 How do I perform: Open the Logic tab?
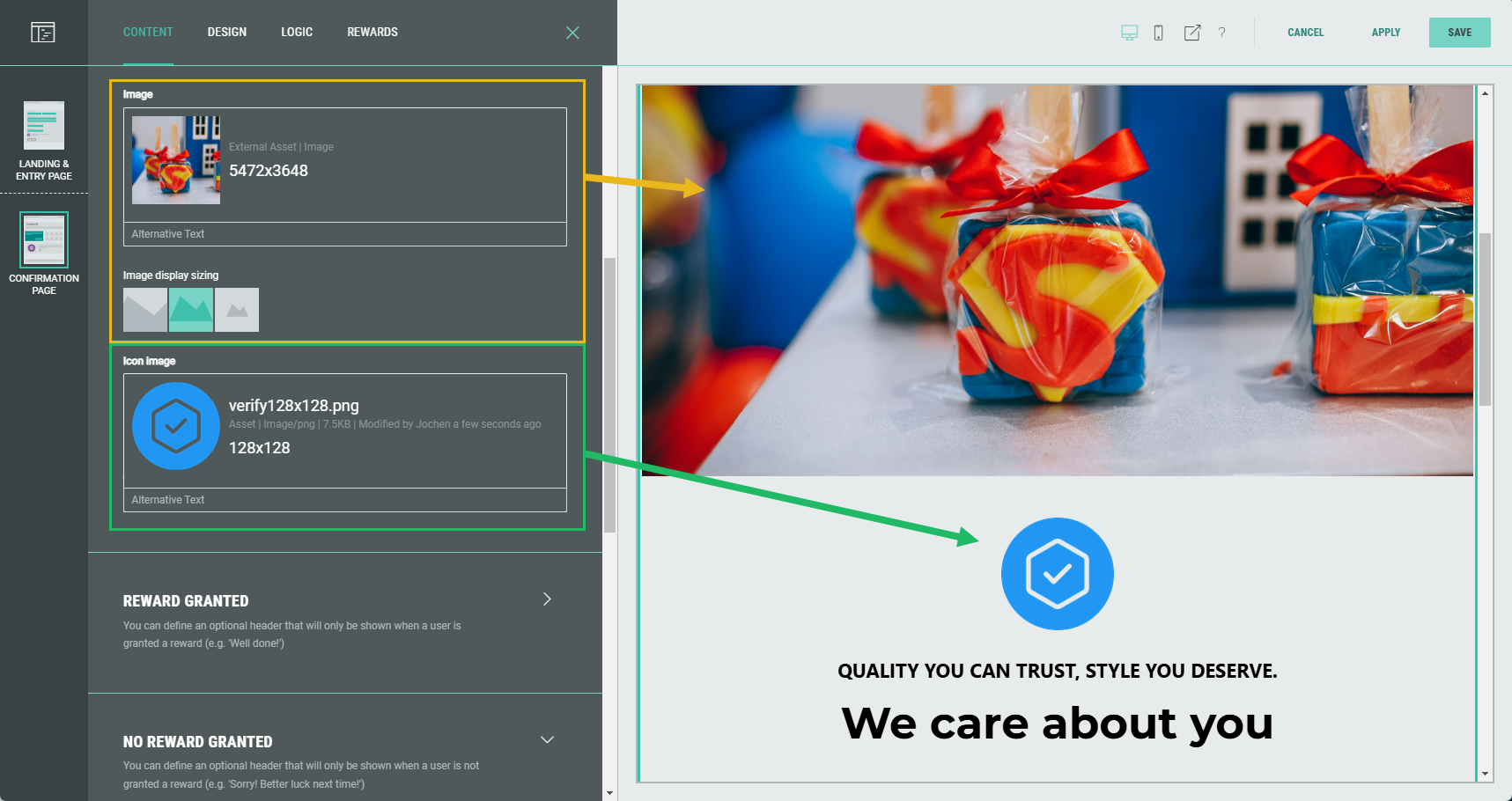[297, 33]
